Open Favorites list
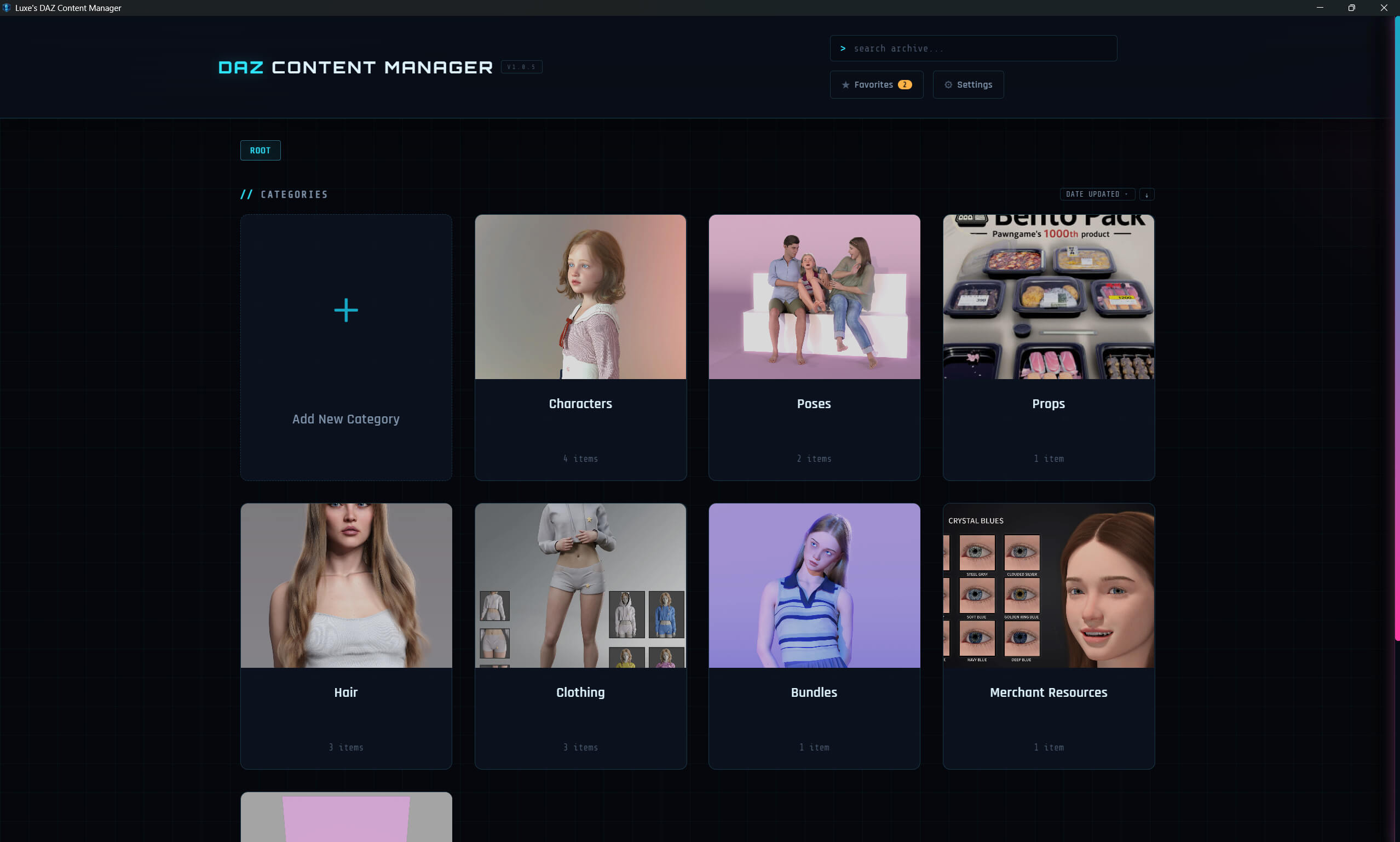This screenshot has width=1400, height=842. coord(876,84)
